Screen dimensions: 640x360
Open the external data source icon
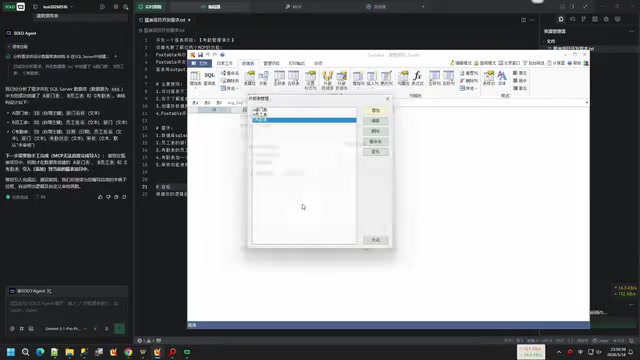tap(327, 80)
